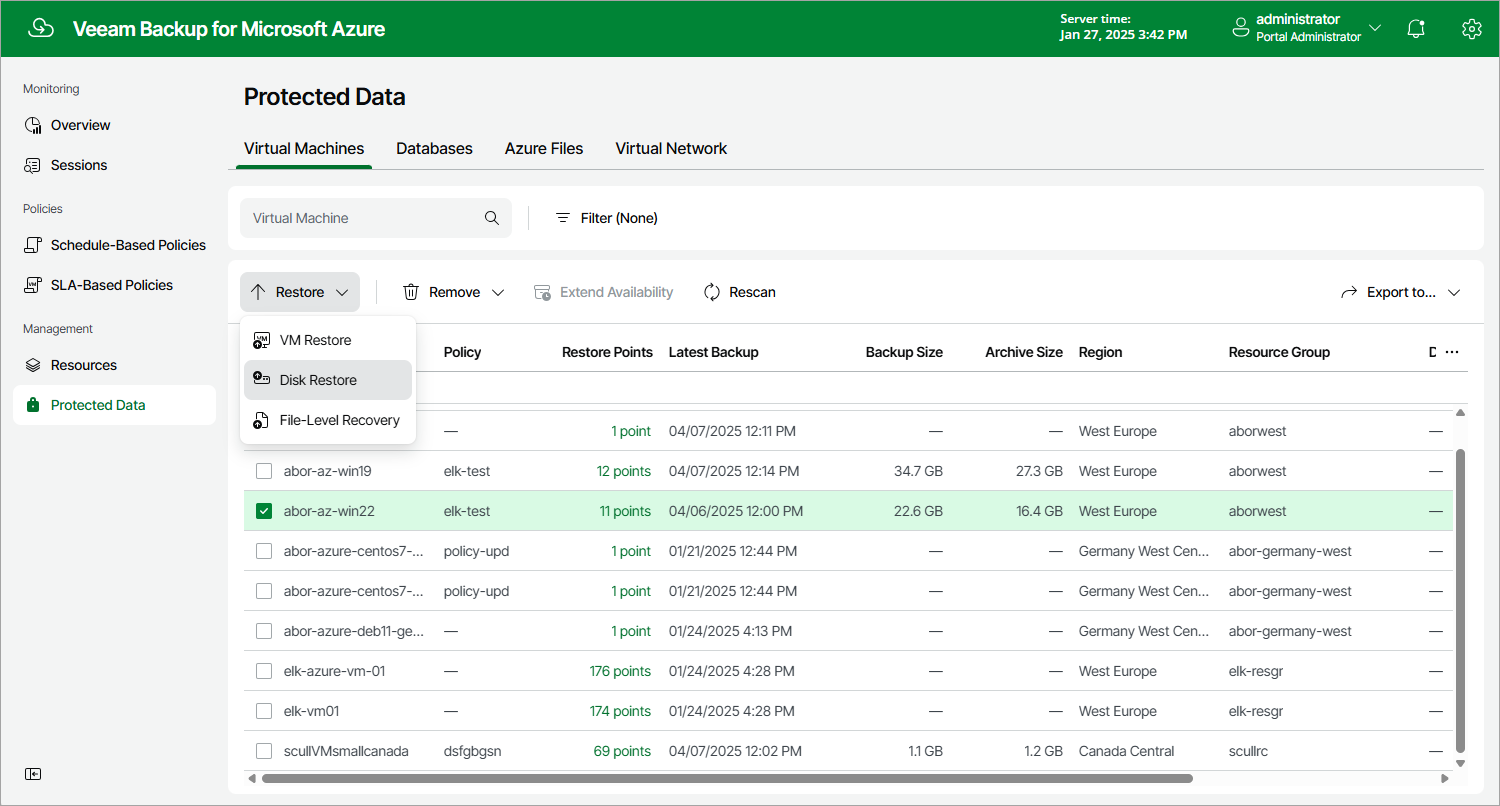Screen dimensions: 1500x806
Task: Click the Sessions list icon
Action: pyautogui.click(x=33, y=165)
